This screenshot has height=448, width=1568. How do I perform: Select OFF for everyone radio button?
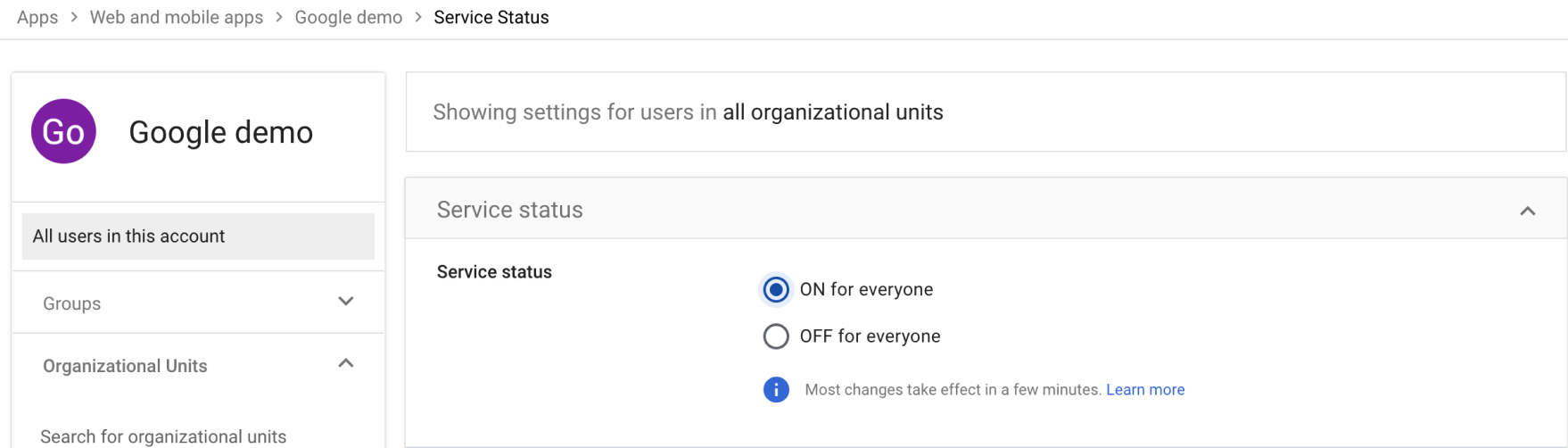776,336
